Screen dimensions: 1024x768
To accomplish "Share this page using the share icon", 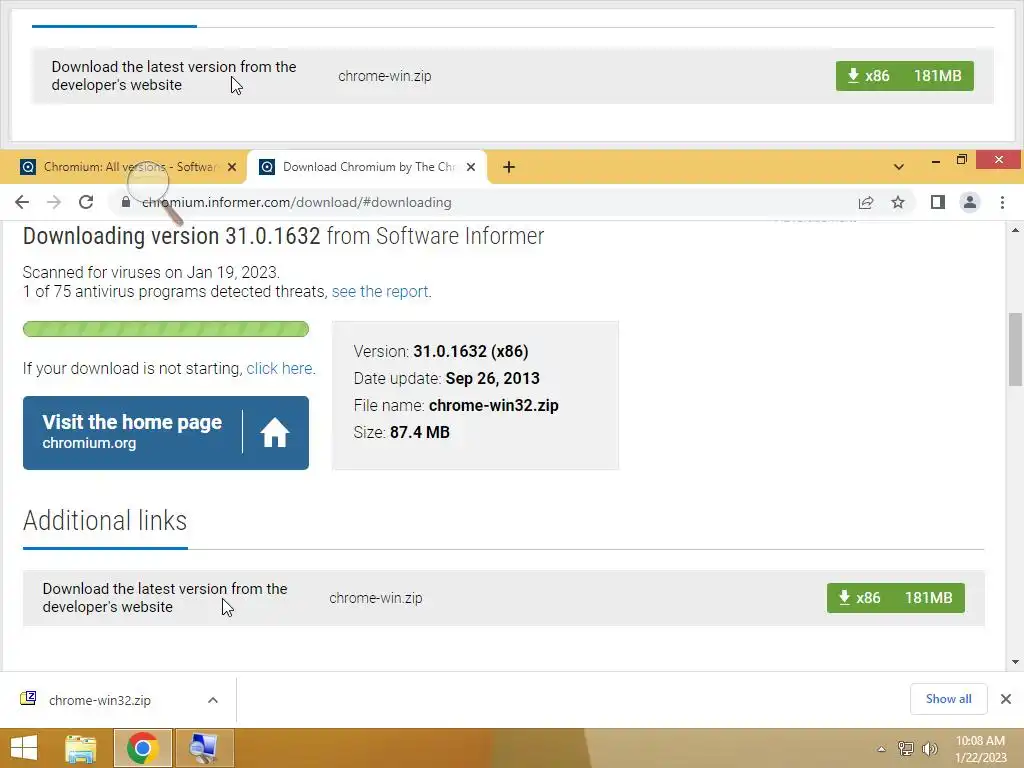I will click(x=866, y=202).
